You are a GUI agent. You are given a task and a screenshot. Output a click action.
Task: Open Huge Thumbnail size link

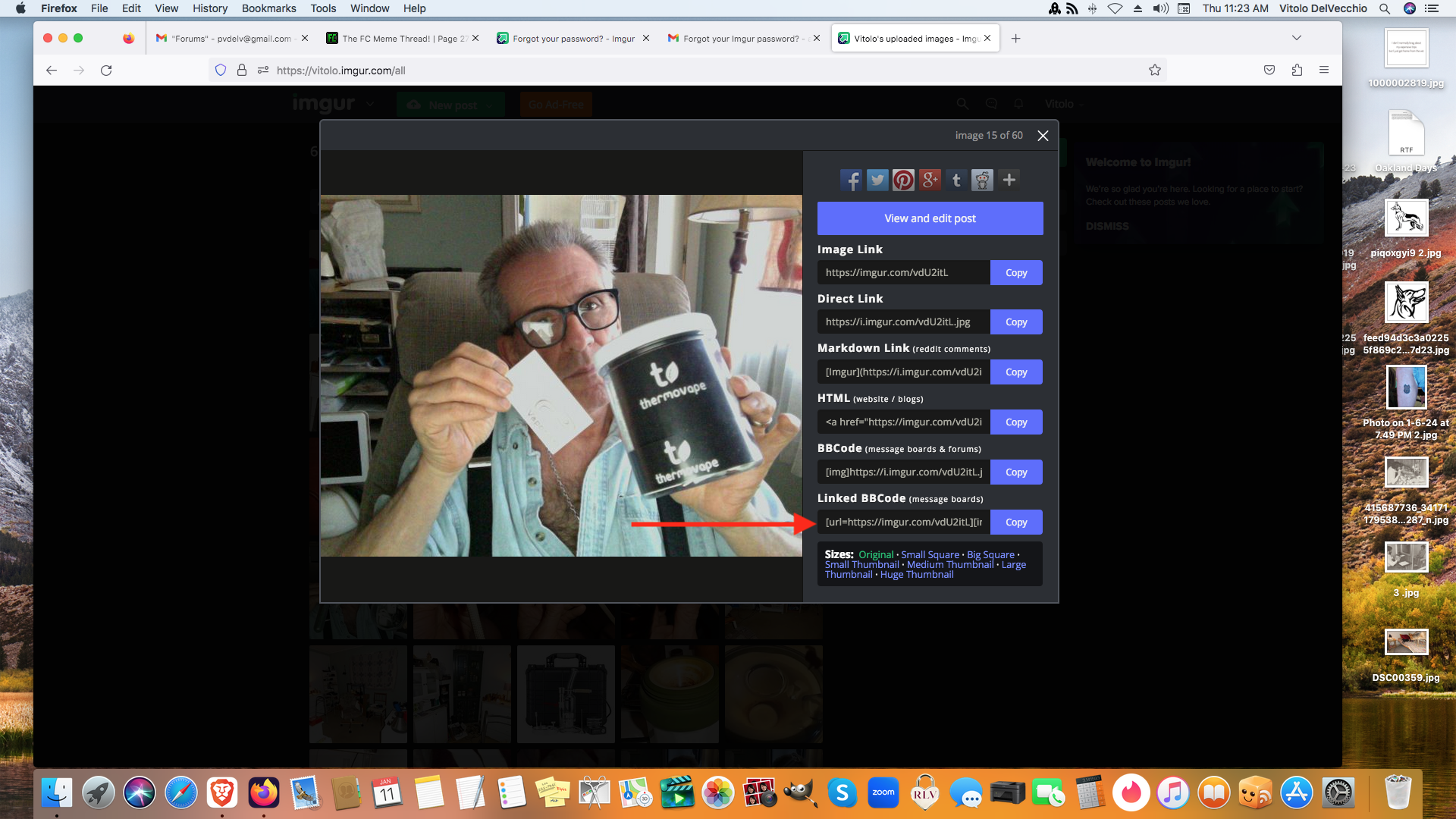(917, 574)
